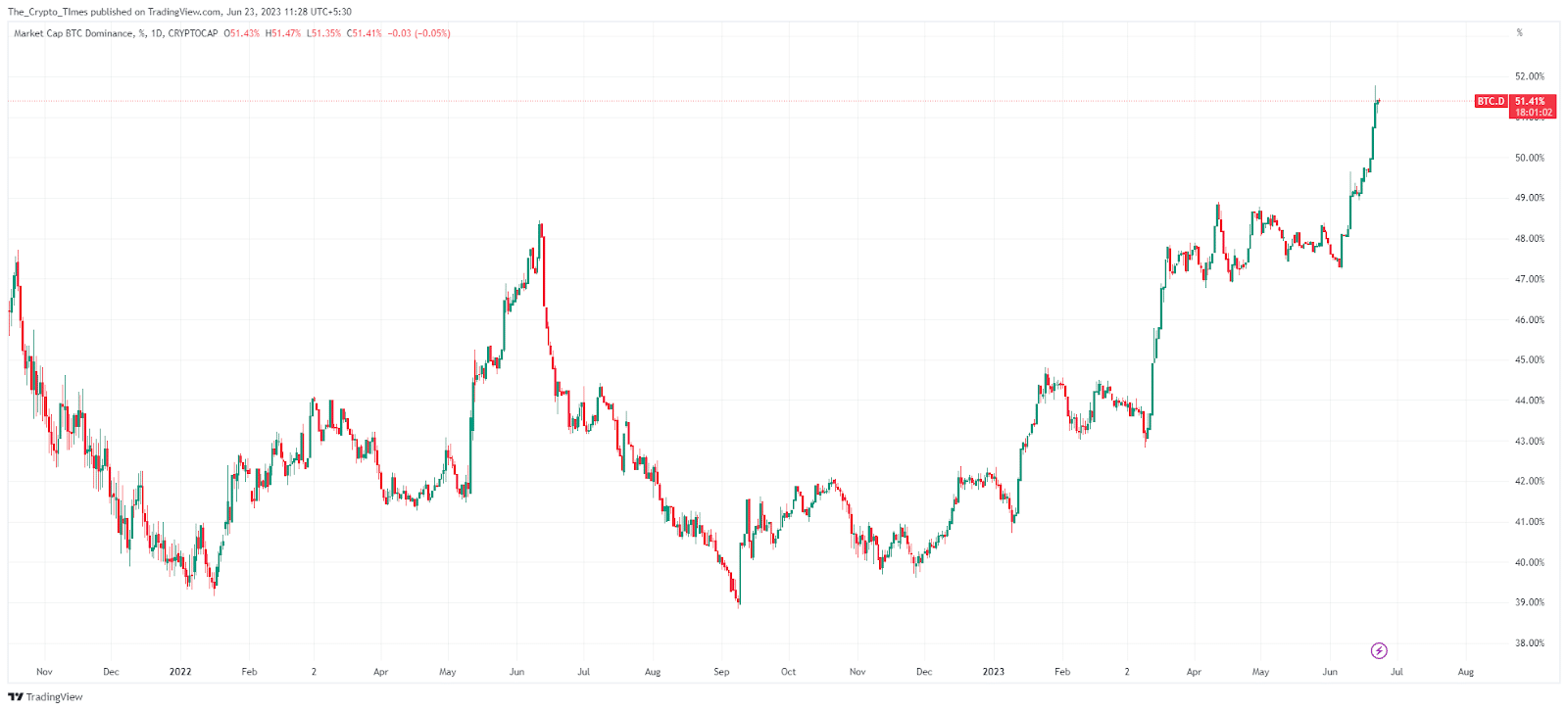Click the 2022 year label on time axis
The width and height of the screenshot is (1568, 711).
pos(180,672)
